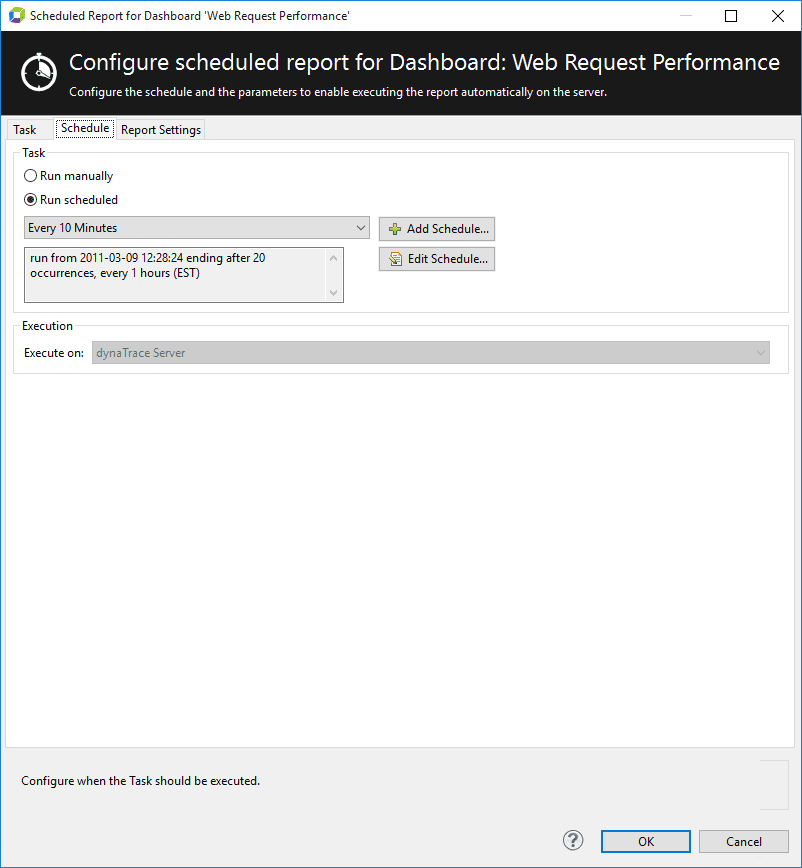Screen dimensions: 802x868
Task: Open the Every 10 Minutes schedule dropdown
Action: pyautogui.click(x=196, y=228)
